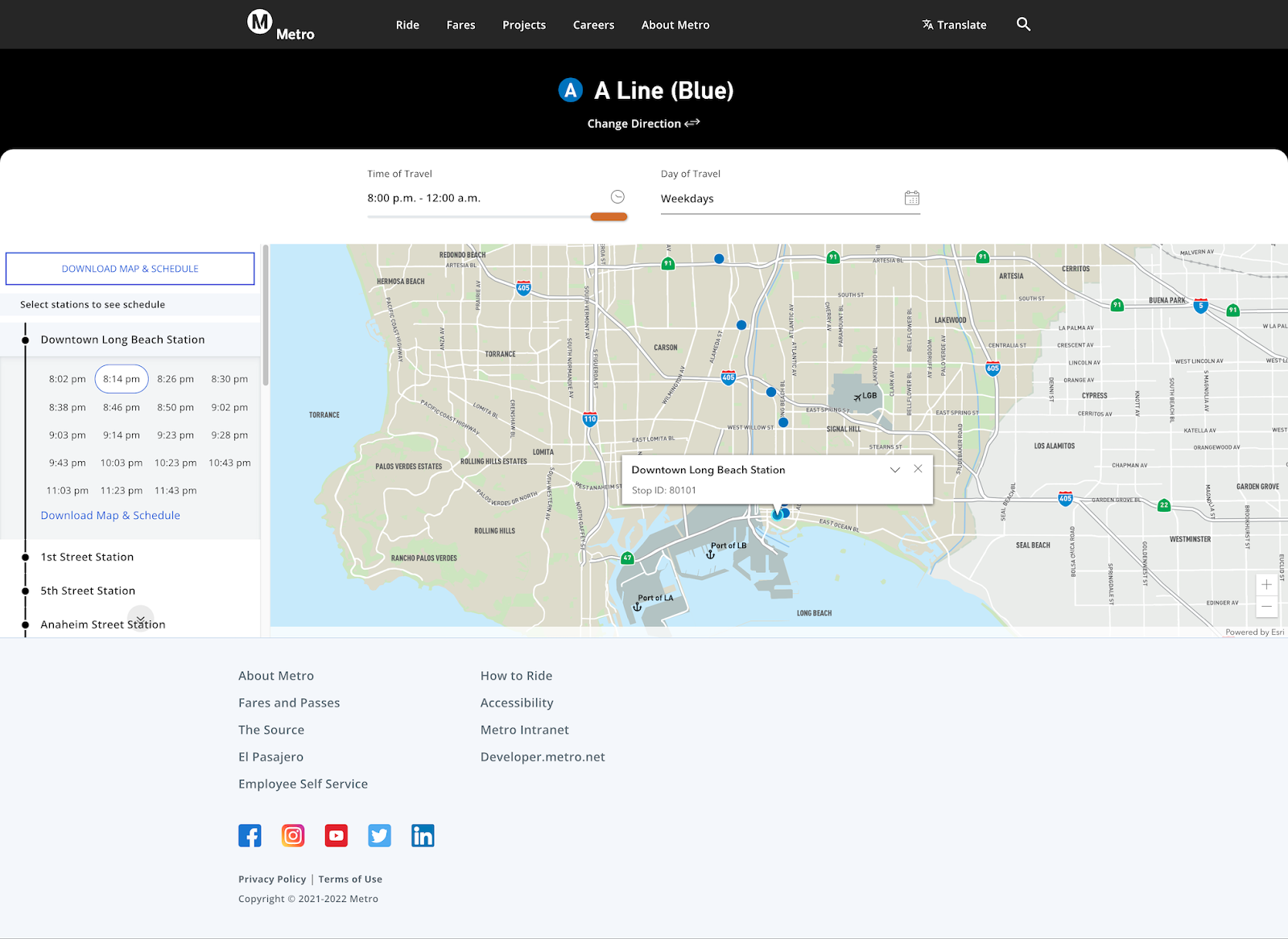
Task: Click the station list scrollbar
Action: click(x=266, y=316)
